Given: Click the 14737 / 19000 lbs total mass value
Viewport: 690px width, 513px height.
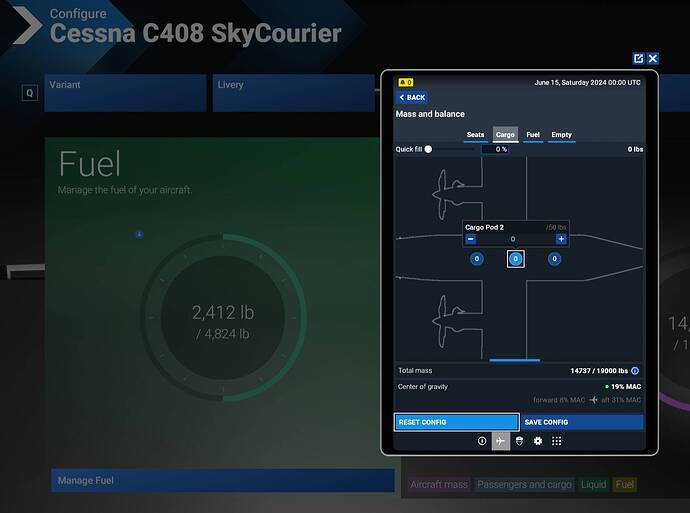Looking at the screenshot, I should pos(599,371).
